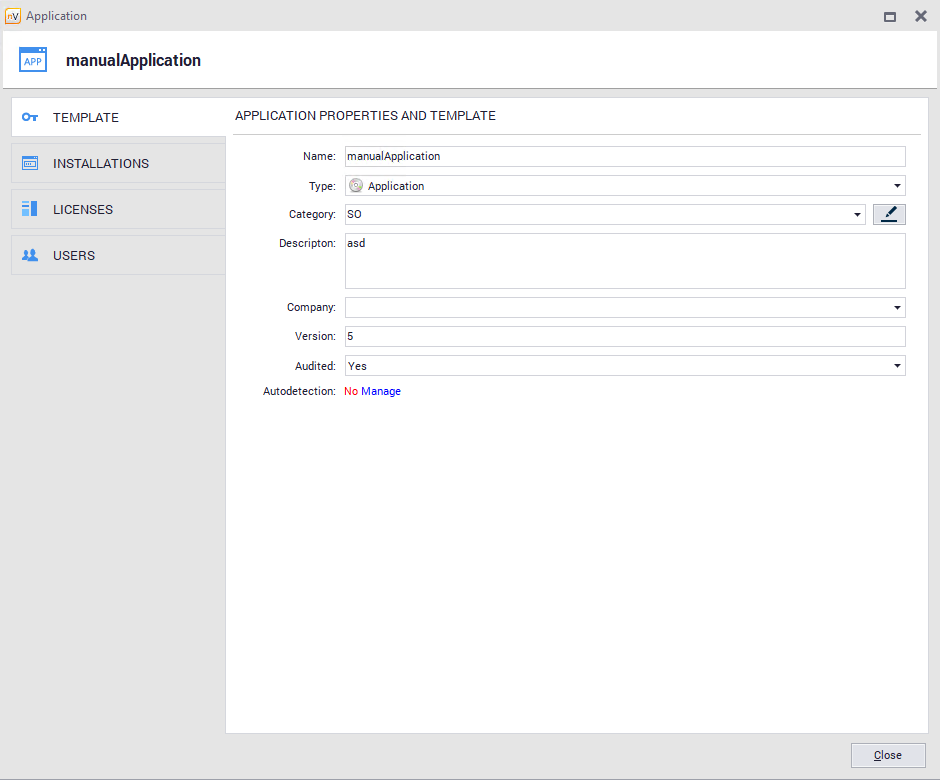Expand the Company dropdown
Screen dimensions: 940x780
click(x=897, y=308)
